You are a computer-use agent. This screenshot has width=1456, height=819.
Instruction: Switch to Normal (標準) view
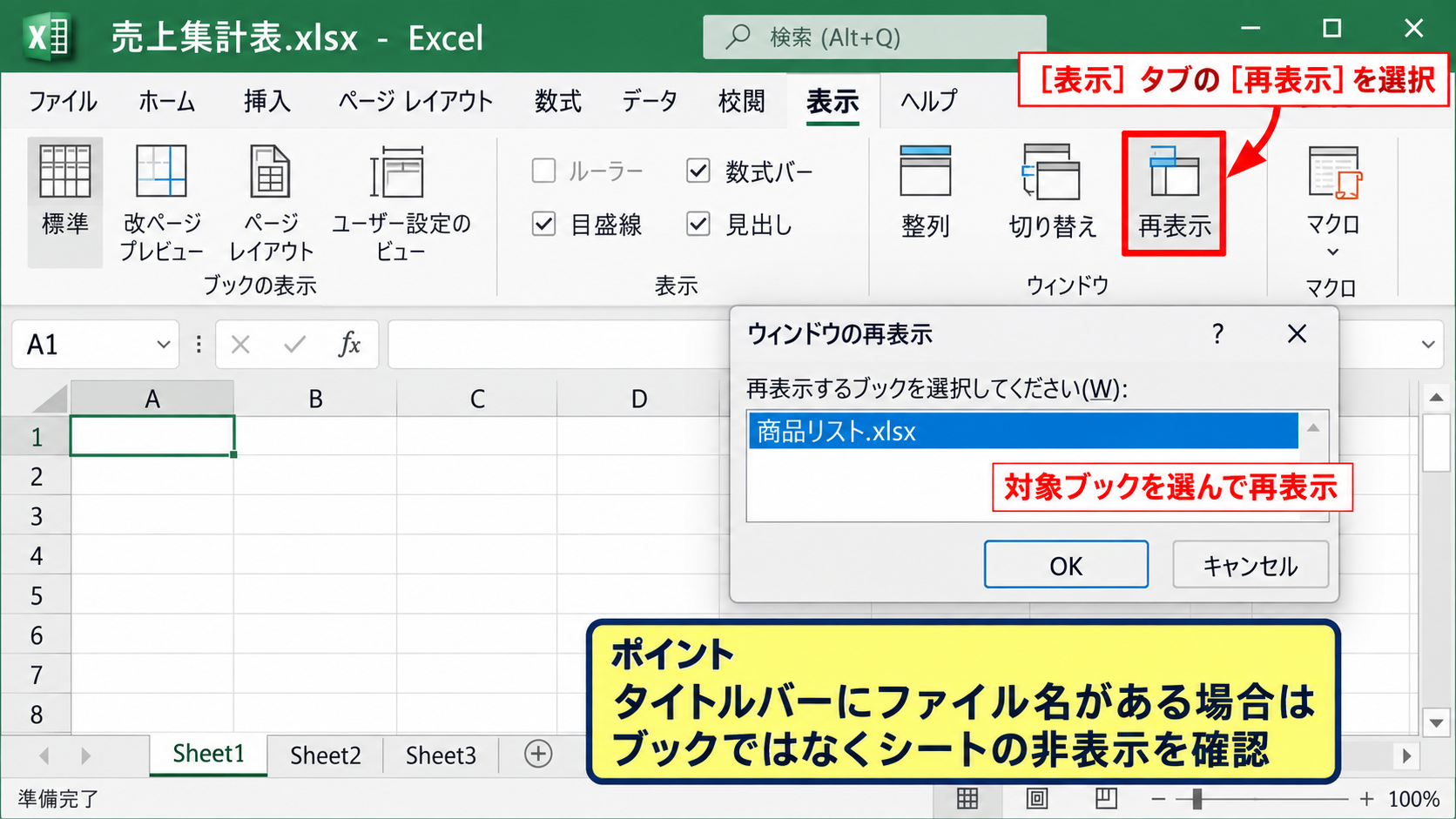click(65, 202)
